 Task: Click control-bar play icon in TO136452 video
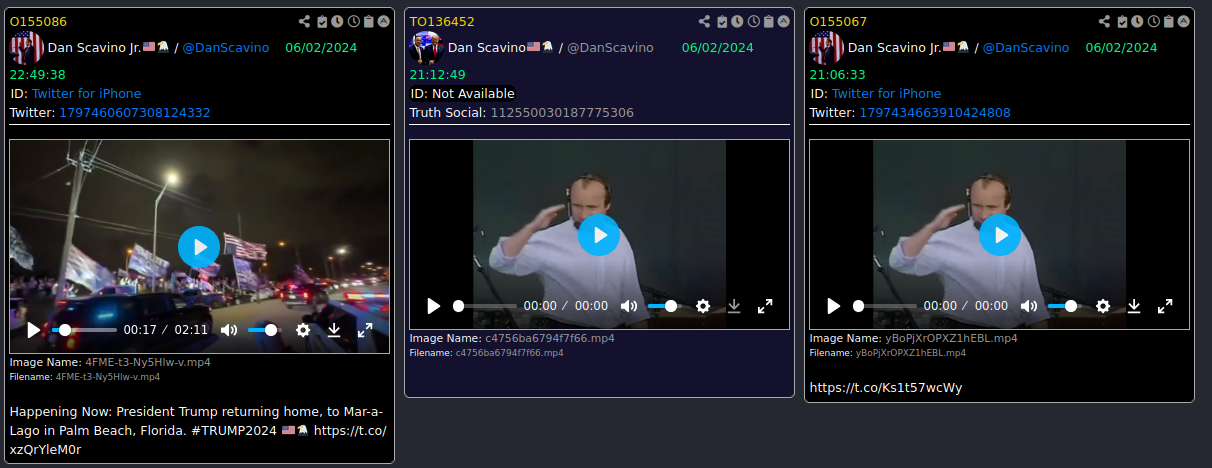(433, 306)
